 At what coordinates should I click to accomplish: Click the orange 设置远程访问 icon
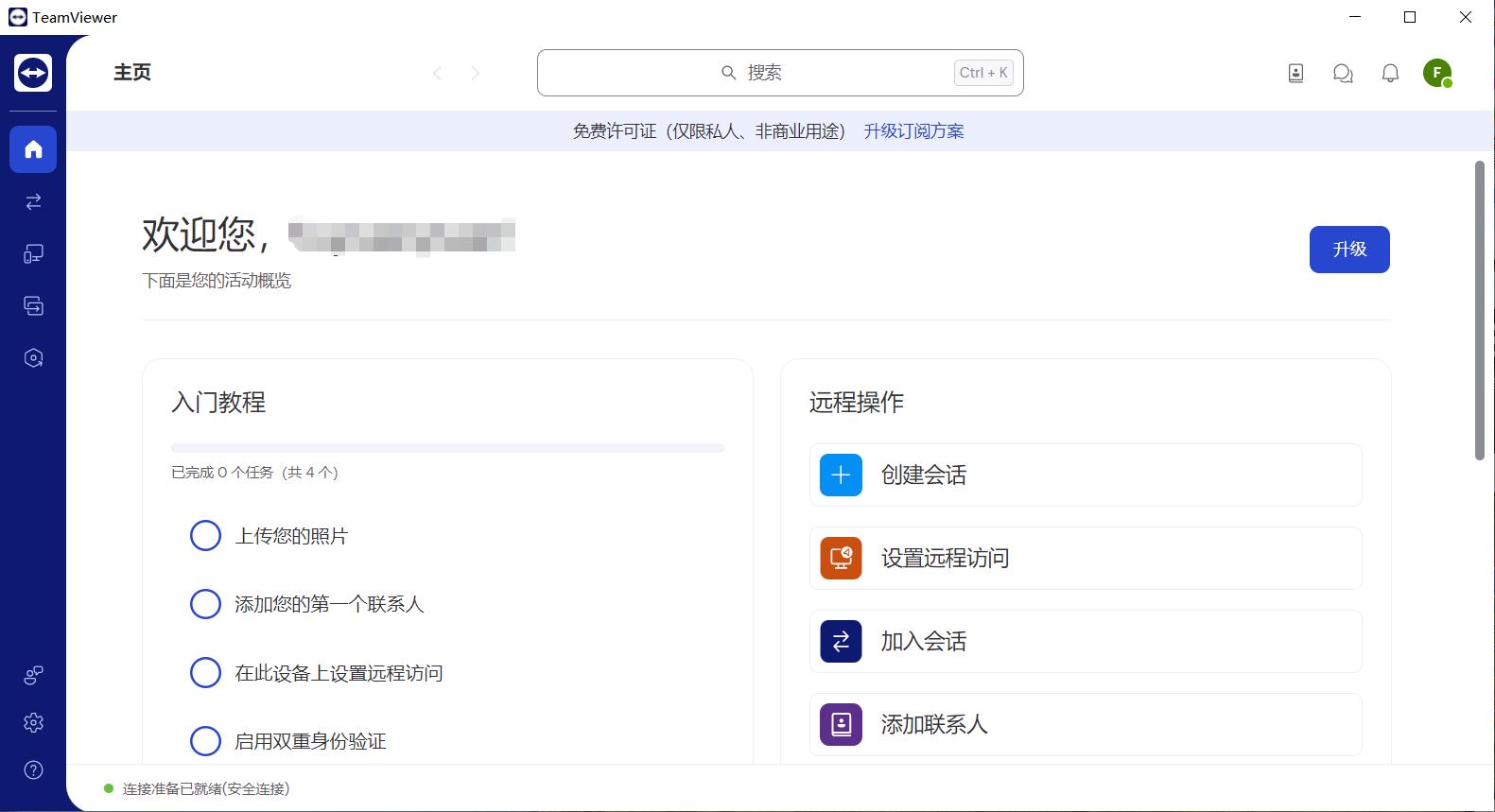click(841, 558)
